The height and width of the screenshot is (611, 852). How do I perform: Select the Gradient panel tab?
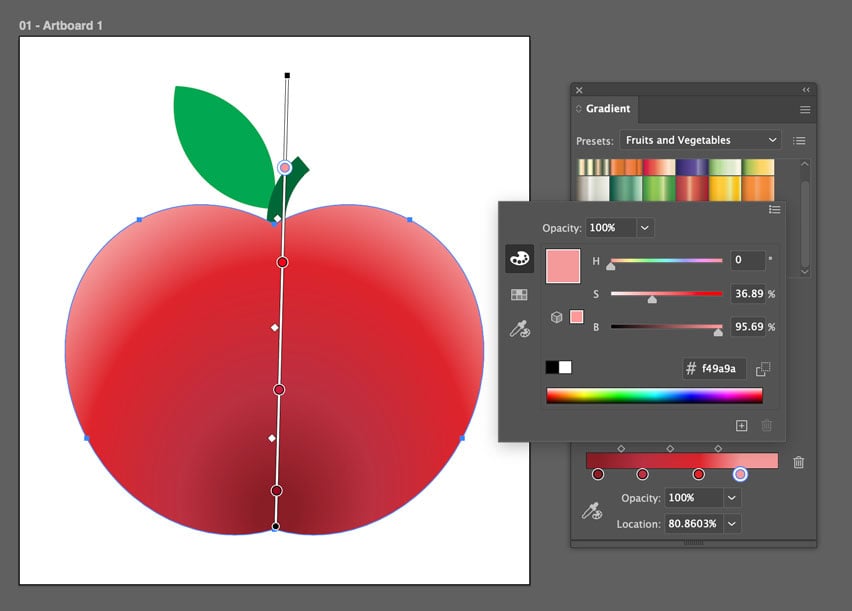(608, 109)
